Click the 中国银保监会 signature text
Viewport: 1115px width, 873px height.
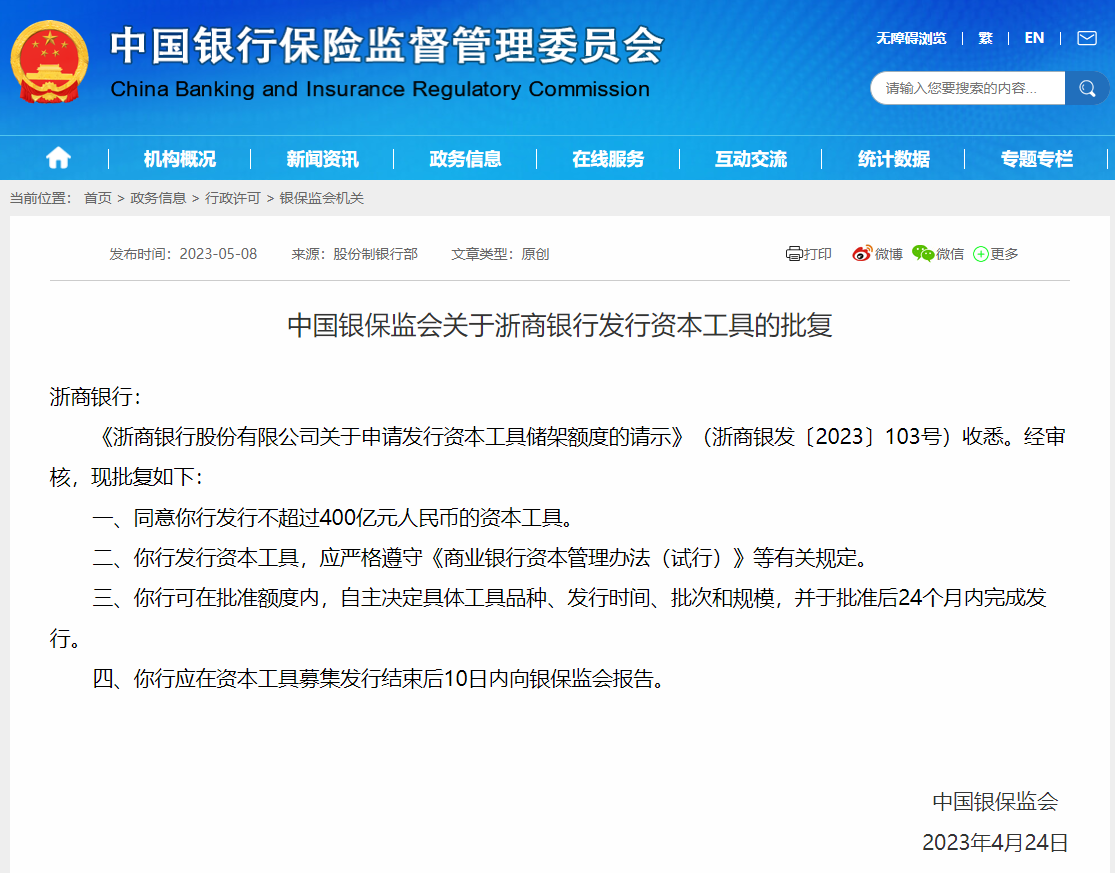click(x=995, y=802)
